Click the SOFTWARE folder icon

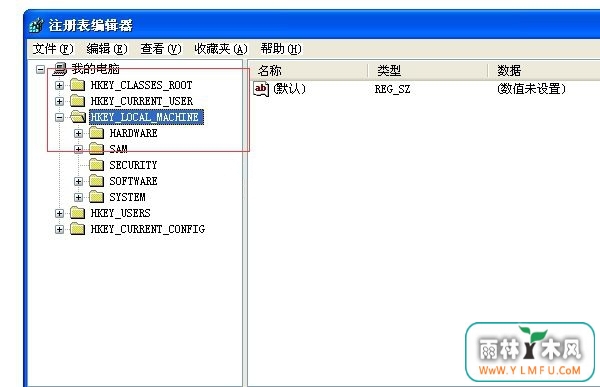click(96, 181)
